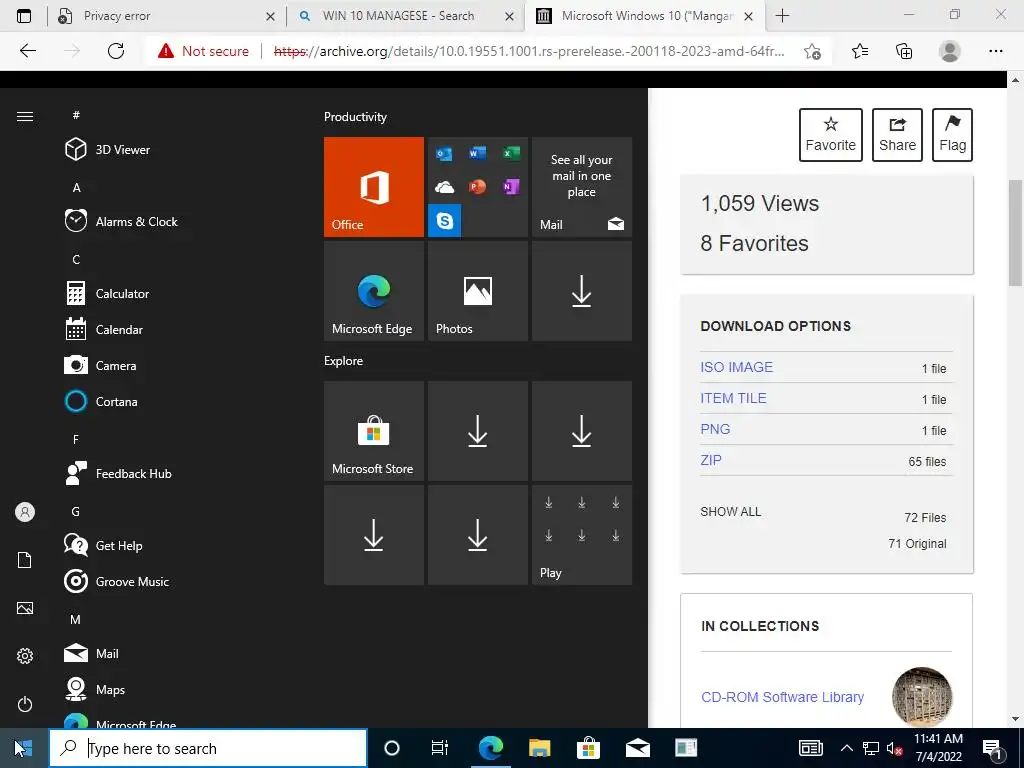Open the ZIP download link
Screen dimensions: 1024x768
[x=711, y=460]
